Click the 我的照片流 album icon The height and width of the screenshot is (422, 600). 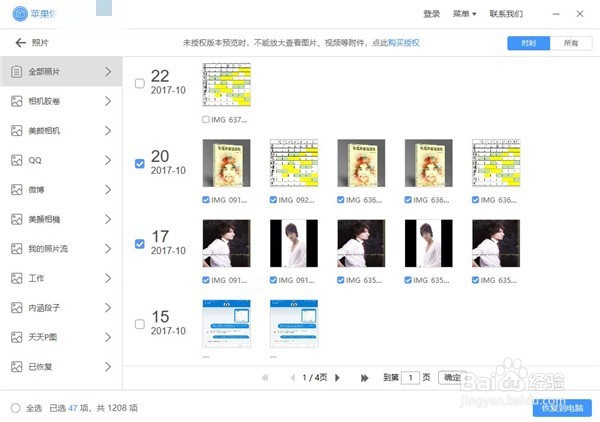(16, 249)
